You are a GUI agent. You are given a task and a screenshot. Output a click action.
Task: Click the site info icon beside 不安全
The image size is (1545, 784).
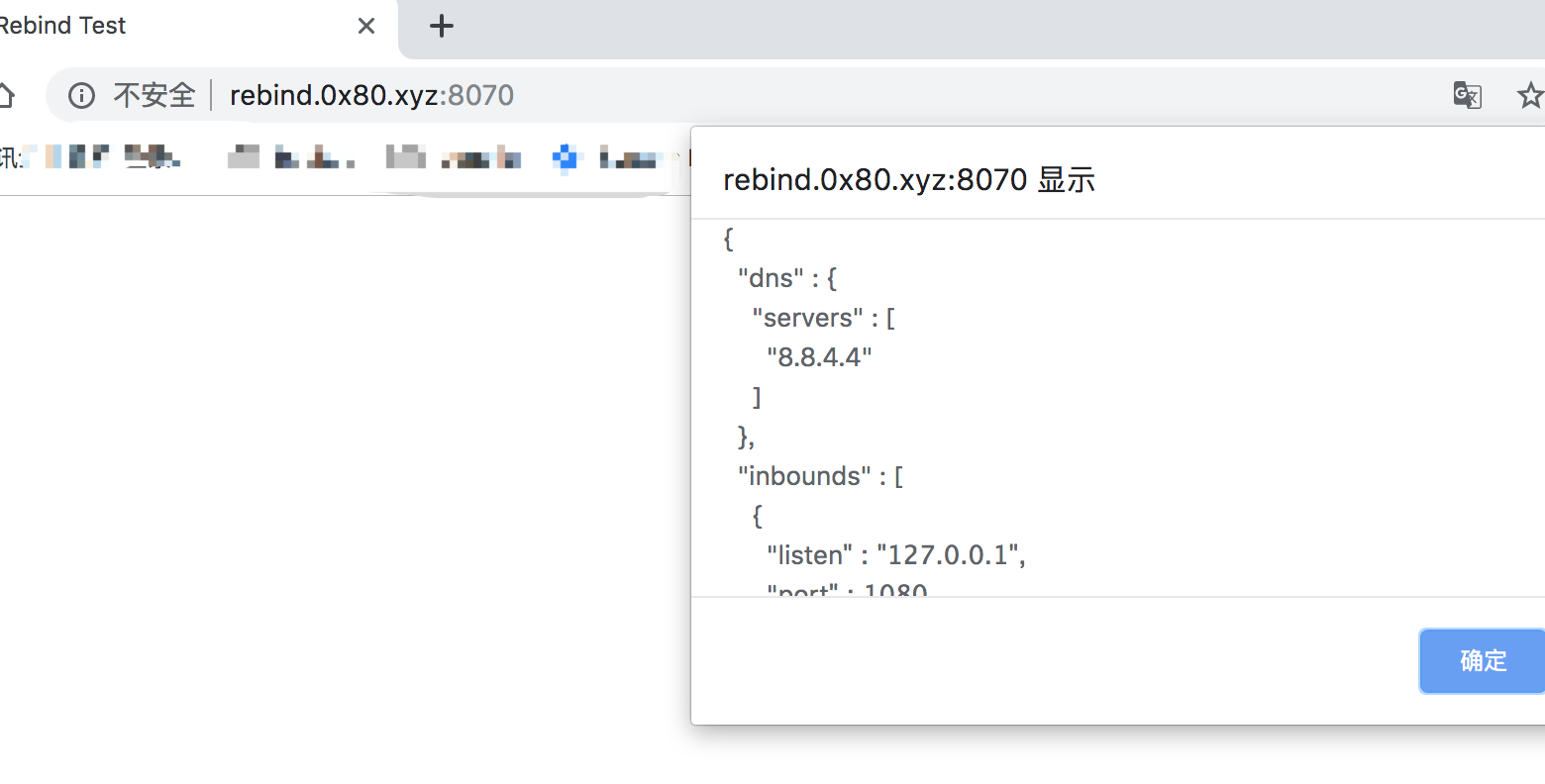(x=81, y=95)
